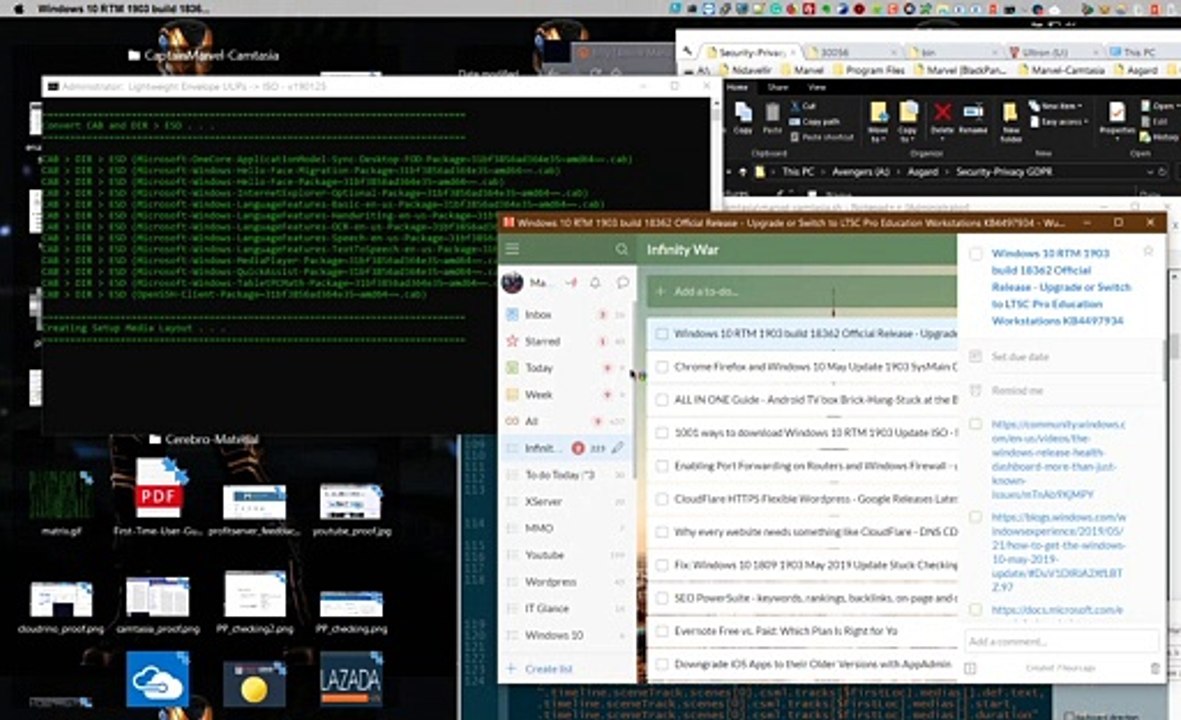
Task: Complete the task via detail pane checkbox
Action: point(975,254)
